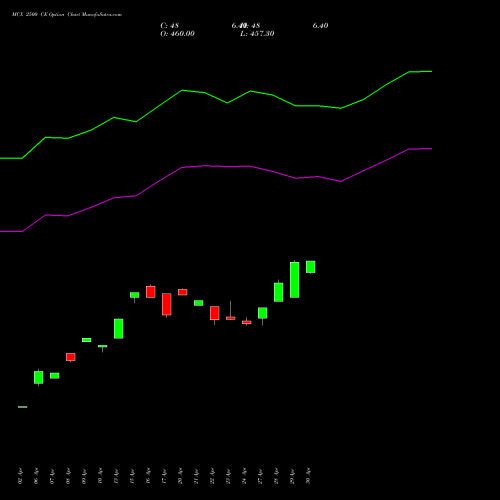The width and height of the screenshot is (500, 500).
Task: Click the 02 Apr date label
Action: 20,476
